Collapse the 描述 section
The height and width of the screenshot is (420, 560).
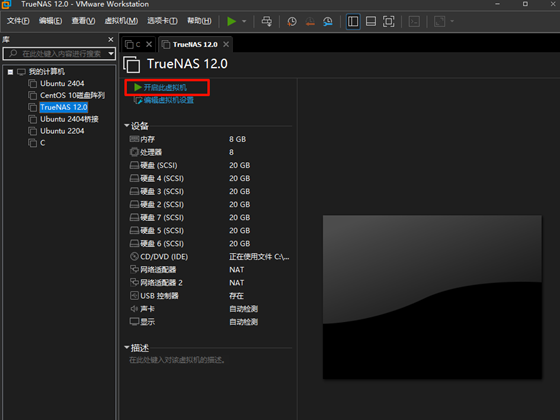point(126,347)
